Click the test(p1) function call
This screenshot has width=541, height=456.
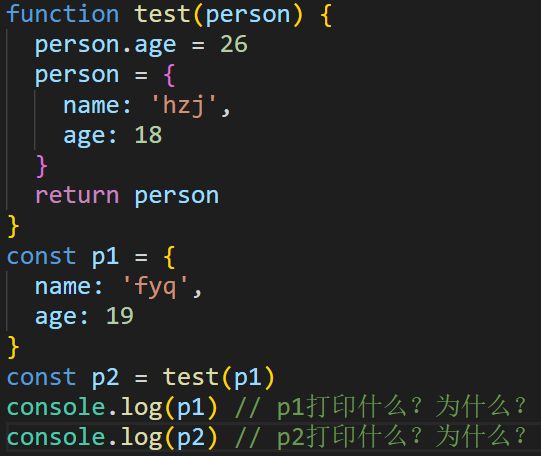[219, 378]
